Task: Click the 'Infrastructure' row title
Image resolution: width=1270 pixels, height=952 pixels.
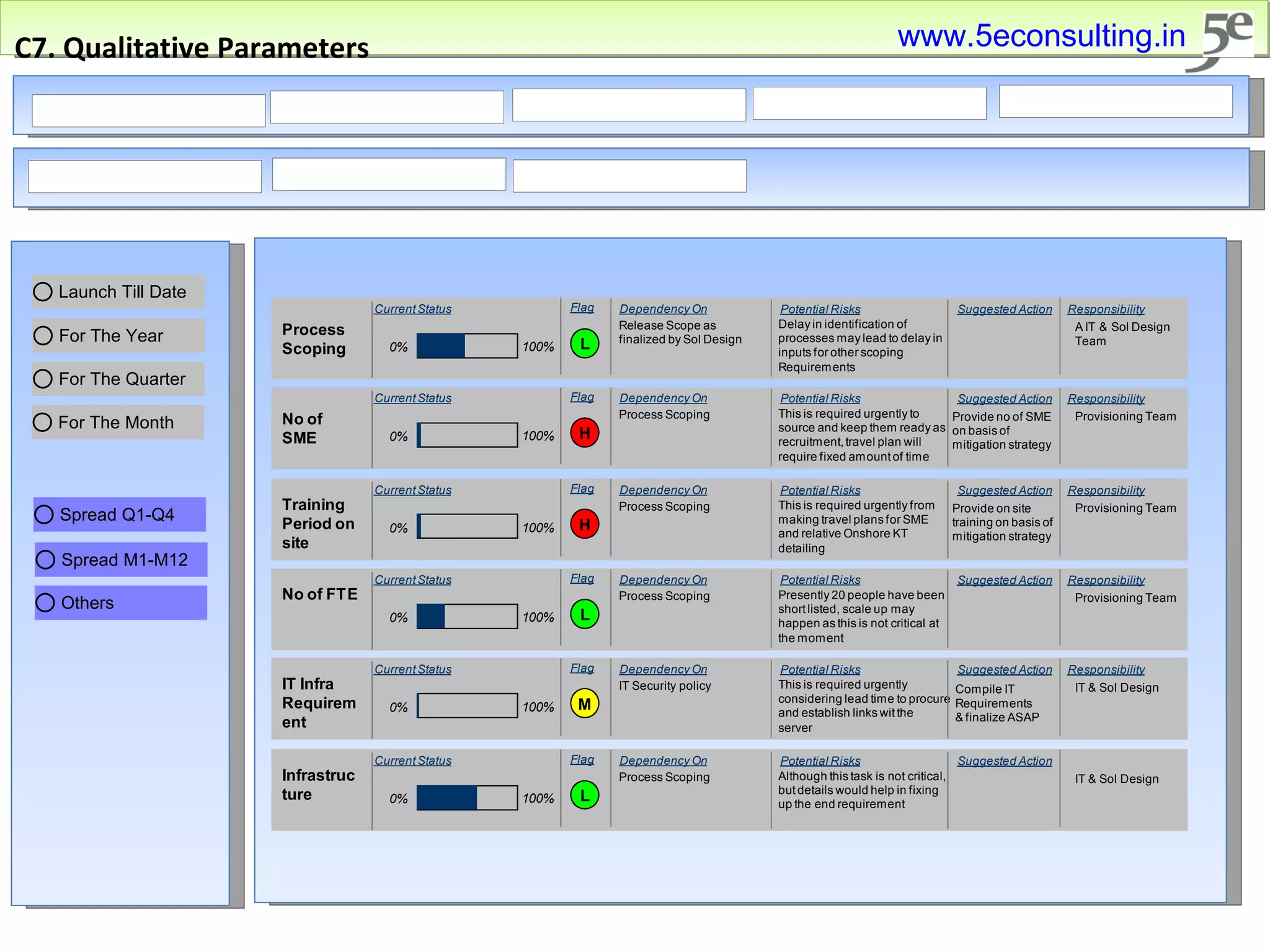Action: click(x=318, y=785)
